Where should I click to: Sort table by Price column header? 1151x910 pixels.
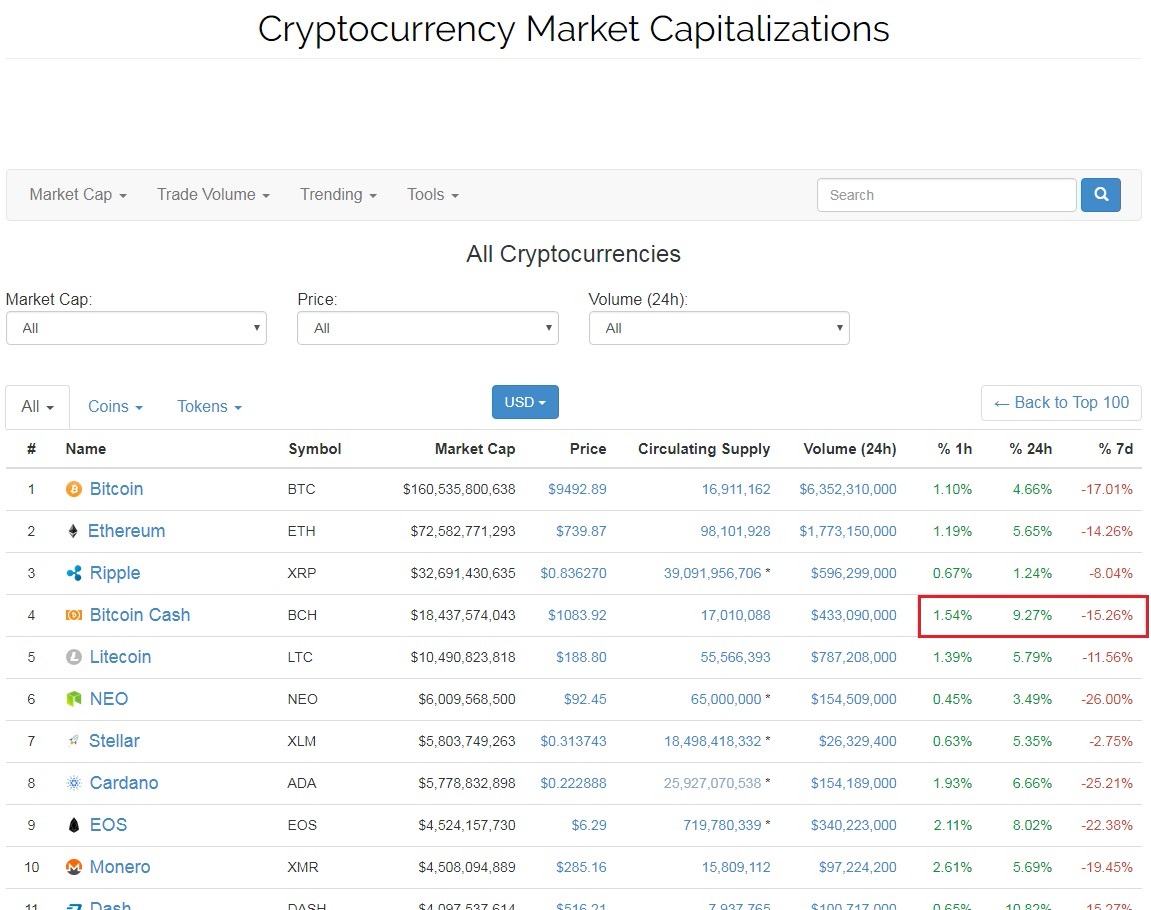tap(588, 448)
